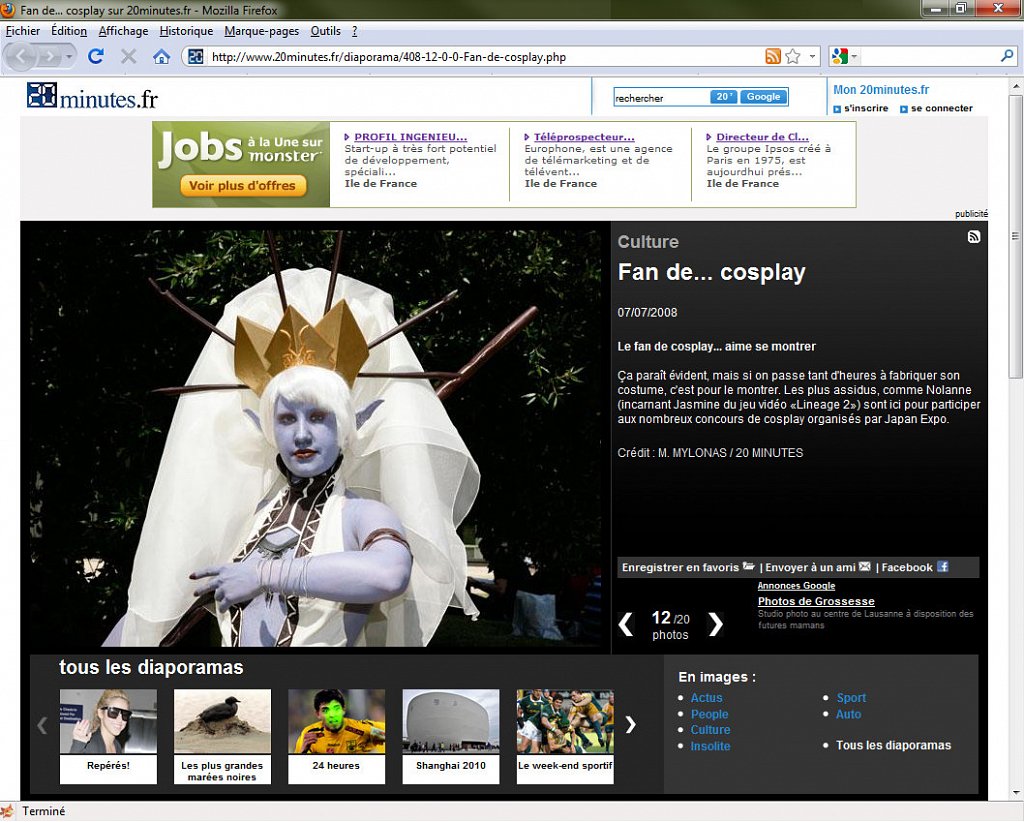Screen dimensions: 1024x822
Task: Show more slideshows with the carousel right arrow
Action: [x=630, y=725]
